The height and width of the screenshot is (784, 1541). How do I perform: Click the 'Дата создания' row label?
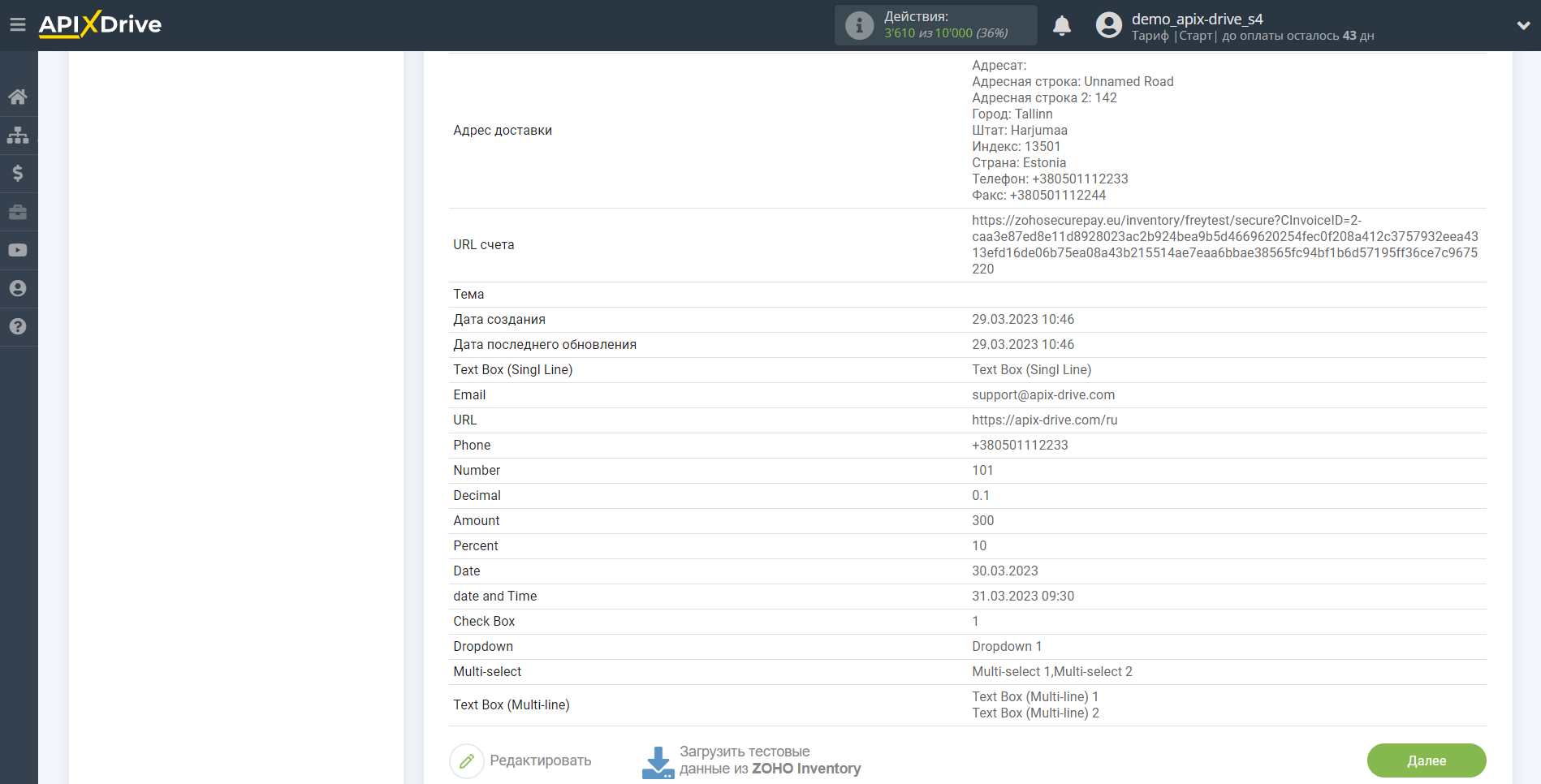pos(499,319)
